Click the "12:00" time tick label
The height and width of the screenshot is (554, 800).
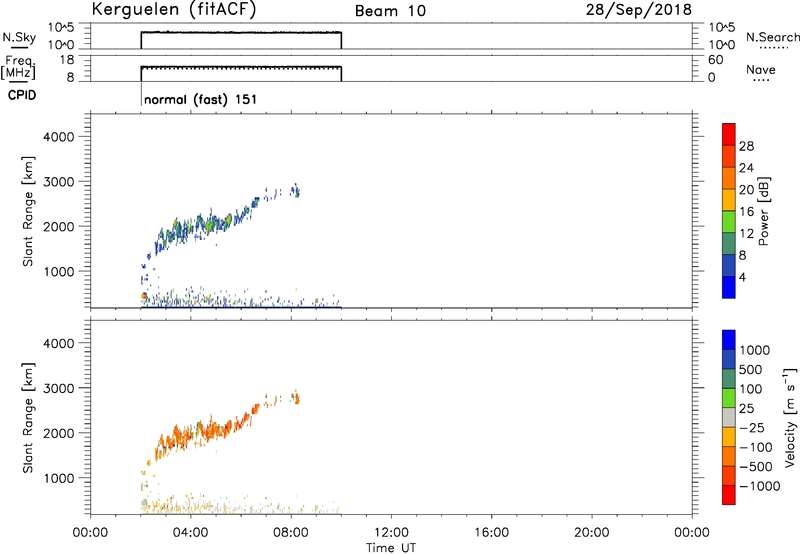(x=391, y=533)
